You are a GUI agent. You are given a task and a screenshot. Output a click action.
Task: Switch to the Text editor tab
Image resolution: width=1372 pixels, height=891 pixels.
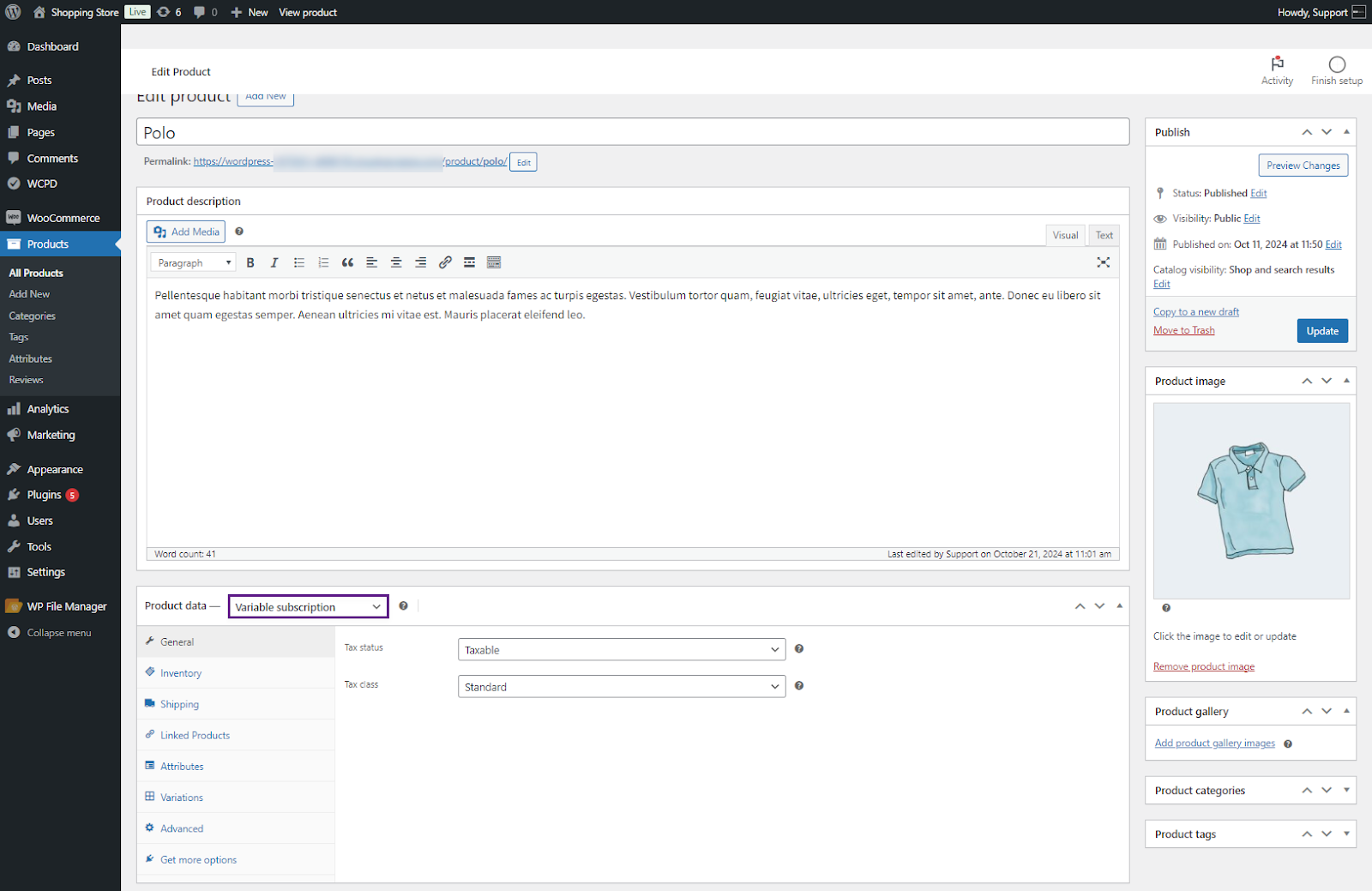tap(1104, 235)
